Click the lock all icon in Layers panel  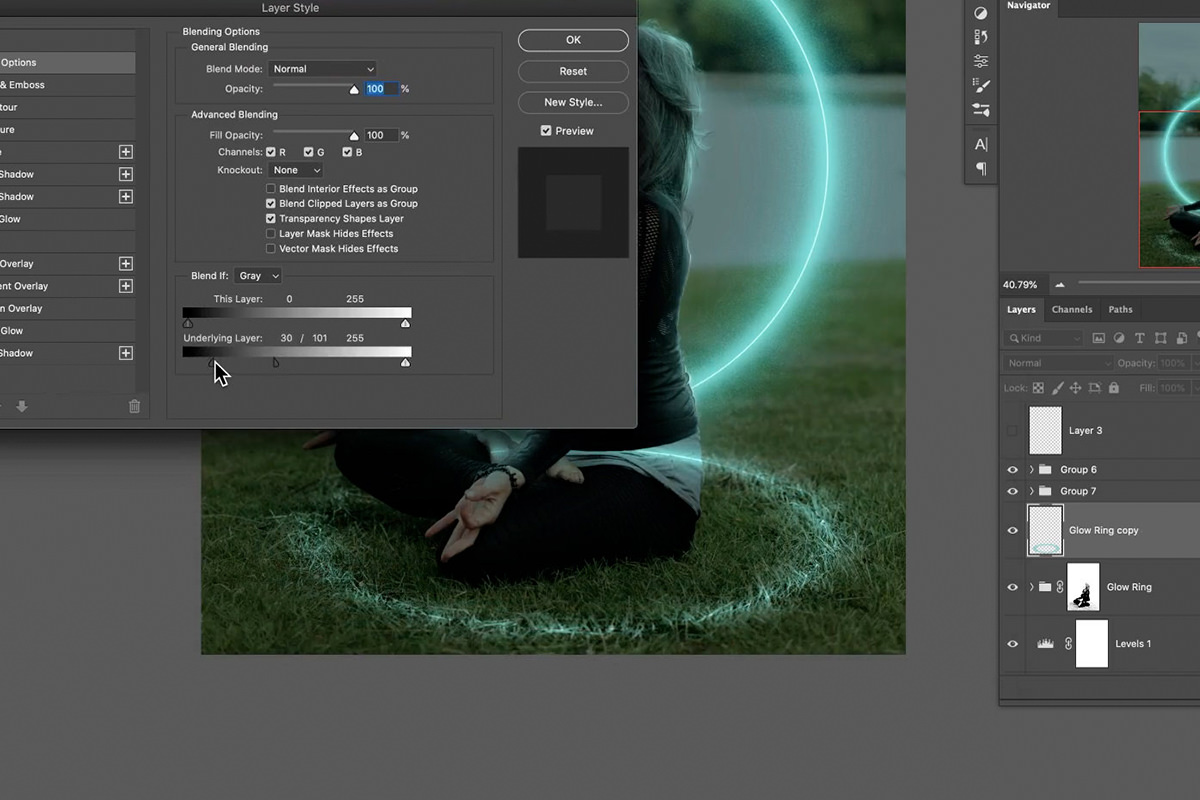coord(1114,388)
